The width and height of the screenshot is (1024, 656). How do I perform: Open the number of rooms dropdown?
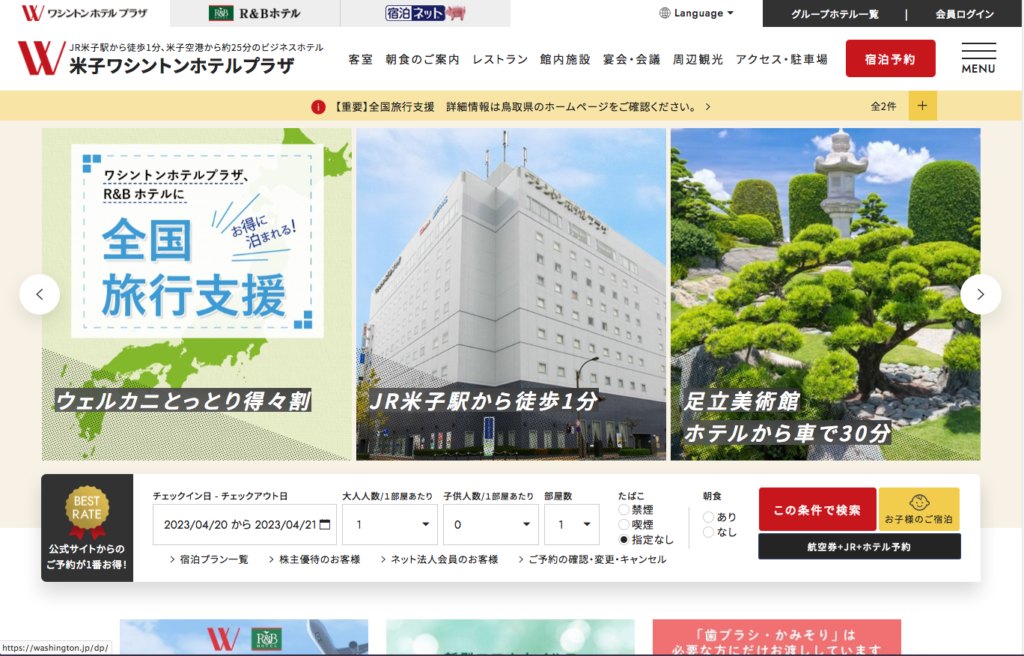point(572,524)
